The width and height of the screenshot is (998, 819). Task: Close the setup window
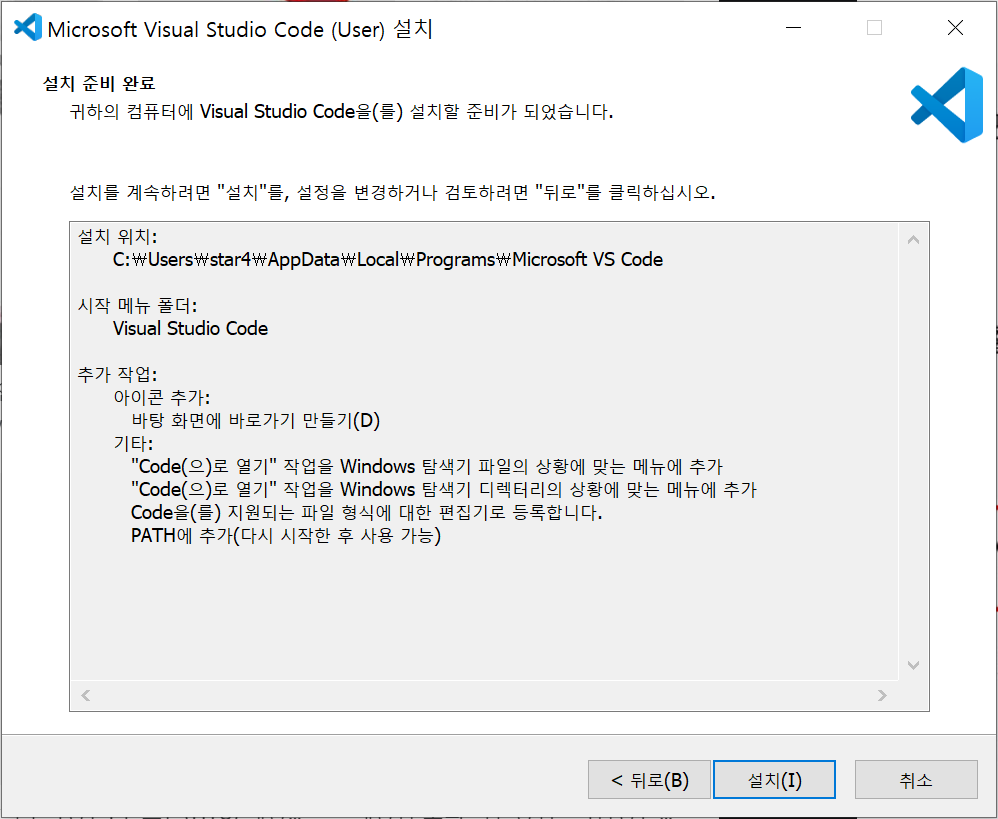click(x=955, y=27)
